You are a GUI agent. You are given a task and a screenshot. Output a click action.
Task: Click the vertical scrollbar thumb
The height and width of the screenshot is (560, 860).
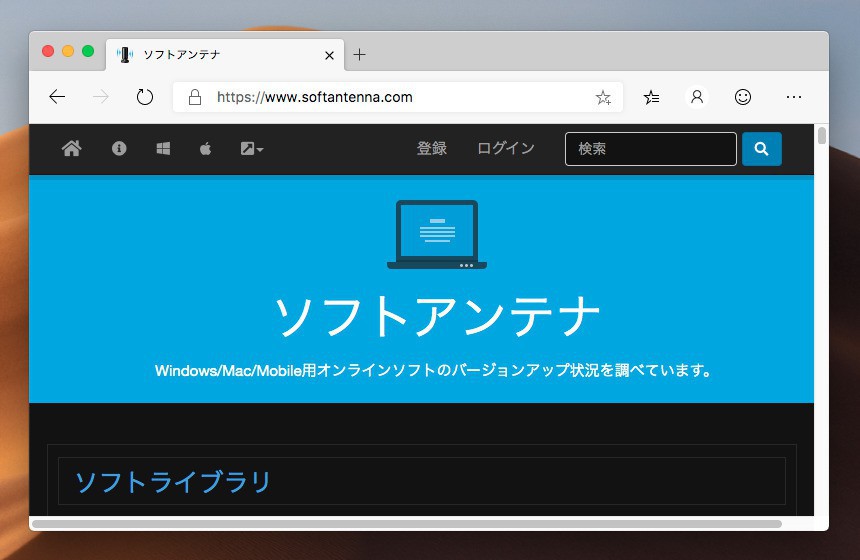click(821, 135)
